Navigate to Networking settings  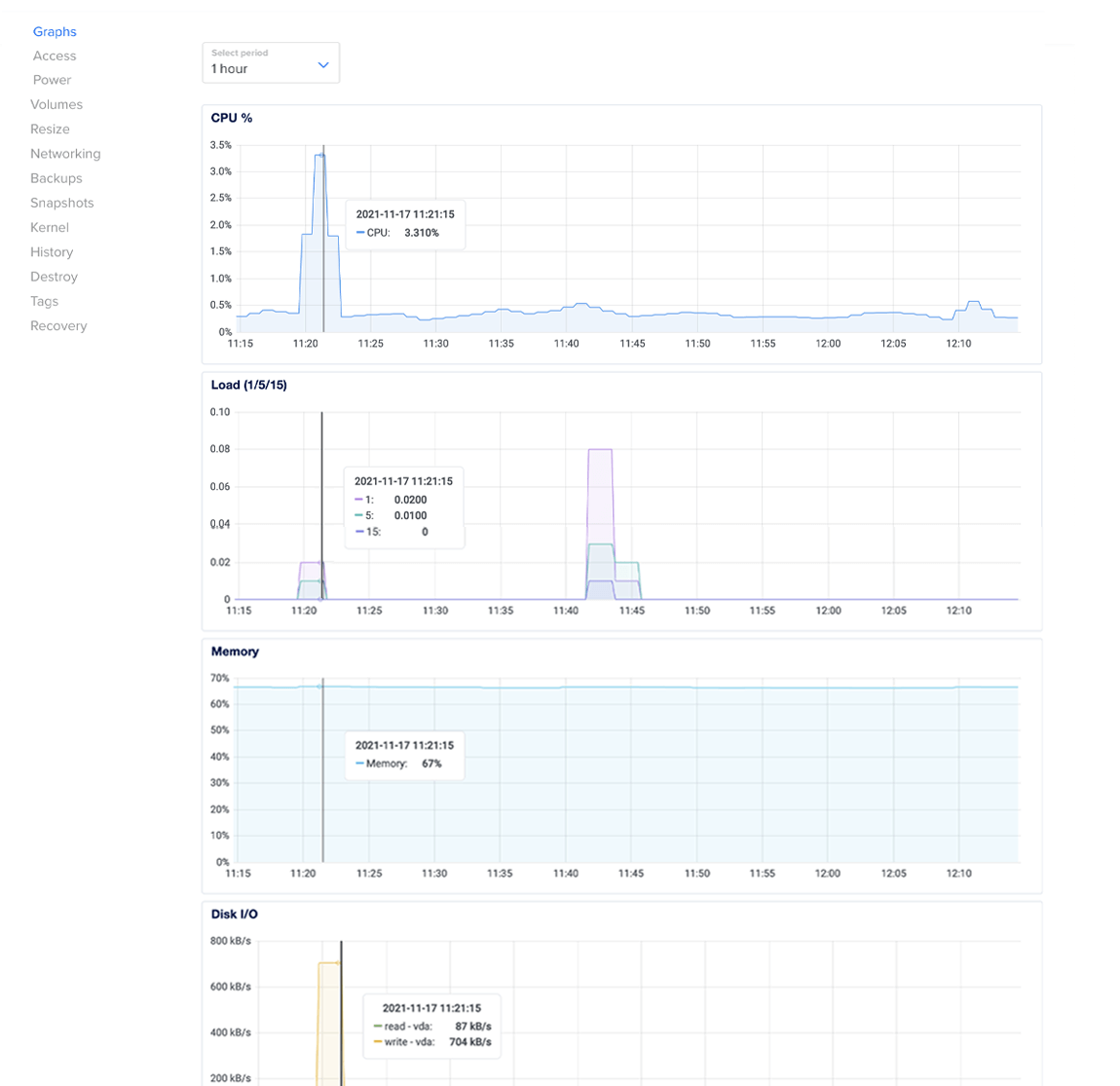click(x=65, y=154)
